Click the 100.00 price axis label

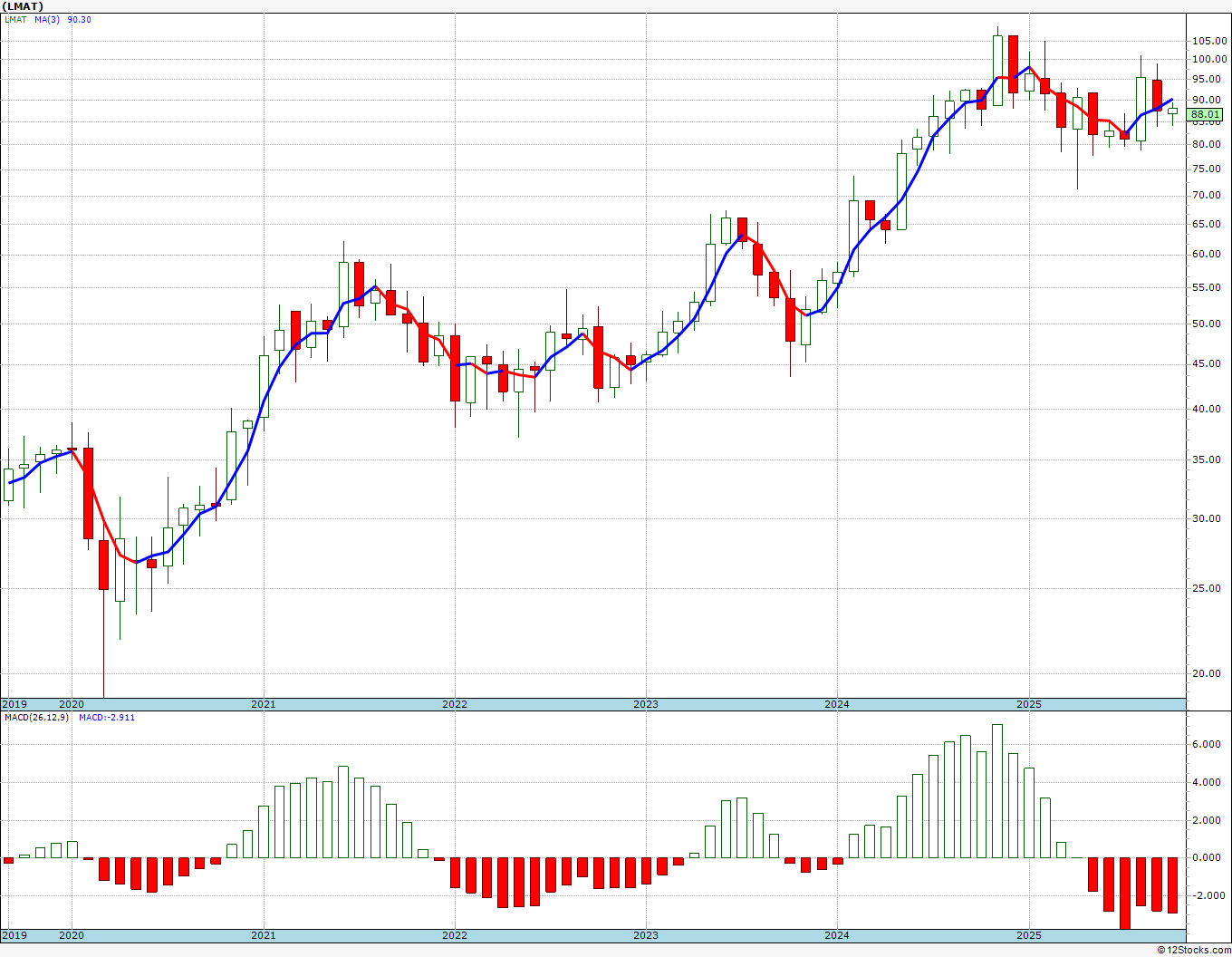(1209, 60)
